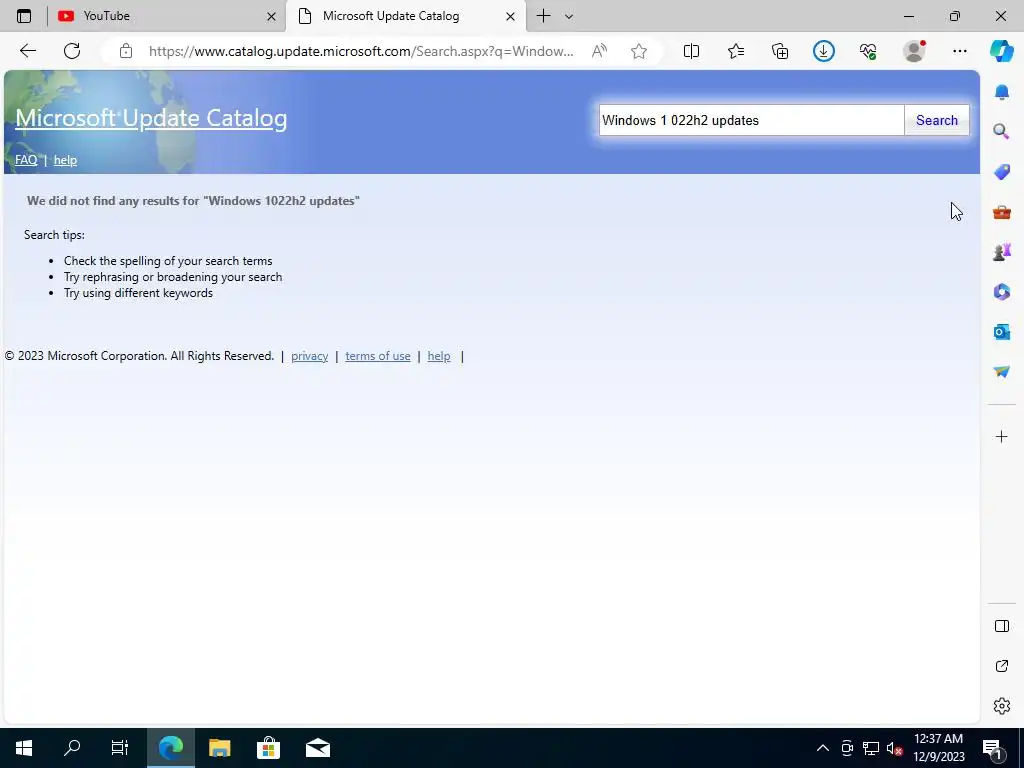
Task: Click the Search button
Action: point(936,120)
